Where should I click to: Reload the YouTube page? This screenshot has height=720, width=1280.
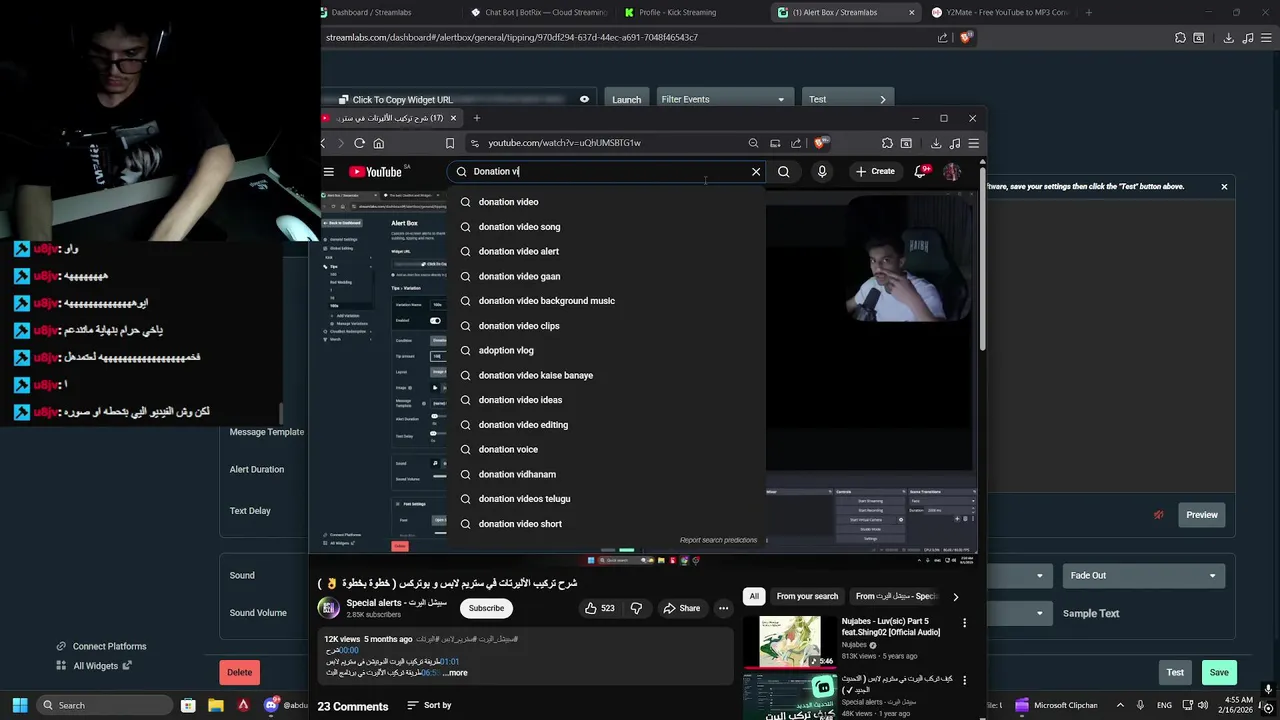pyautogui.click(x=359, y=143)
